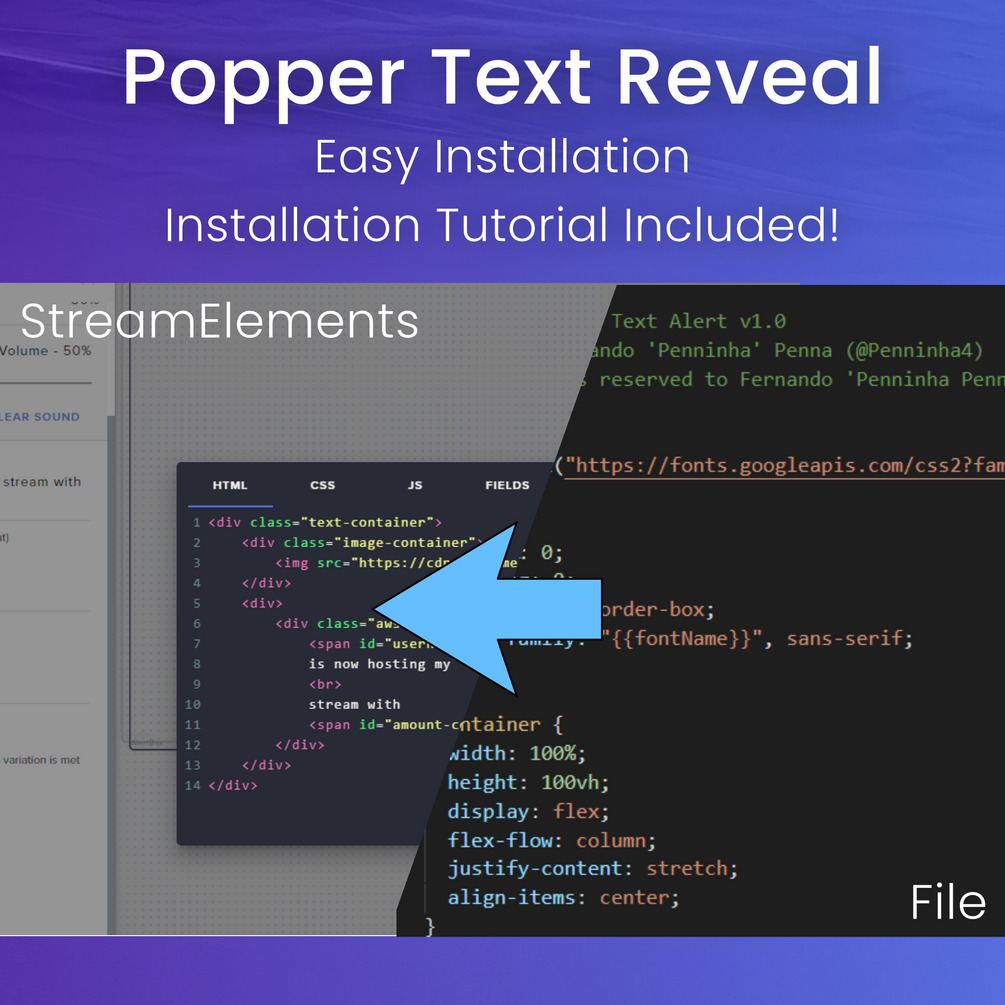Click the closing </div> on line 12
Screen dimensions: 1005x1005
(300, 745)
